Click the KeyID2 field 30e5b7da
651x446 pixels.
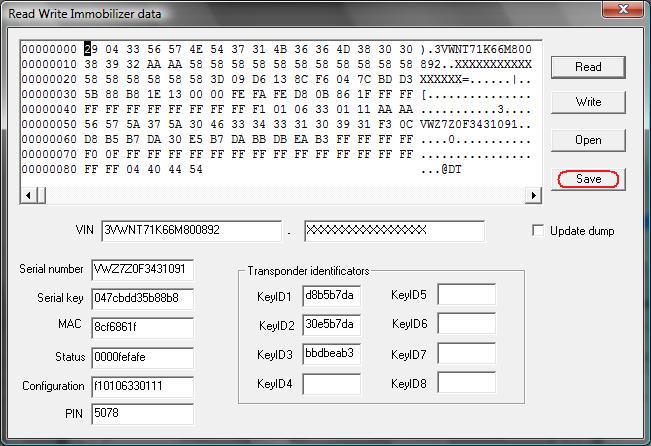331,324
